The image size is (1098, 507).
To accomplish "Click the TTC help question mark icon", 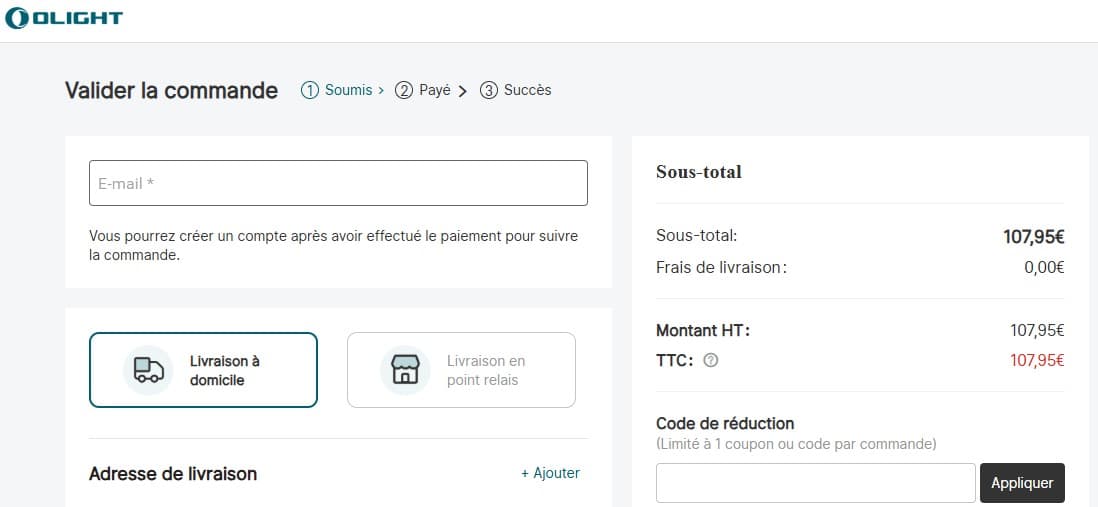I will 710,360.
